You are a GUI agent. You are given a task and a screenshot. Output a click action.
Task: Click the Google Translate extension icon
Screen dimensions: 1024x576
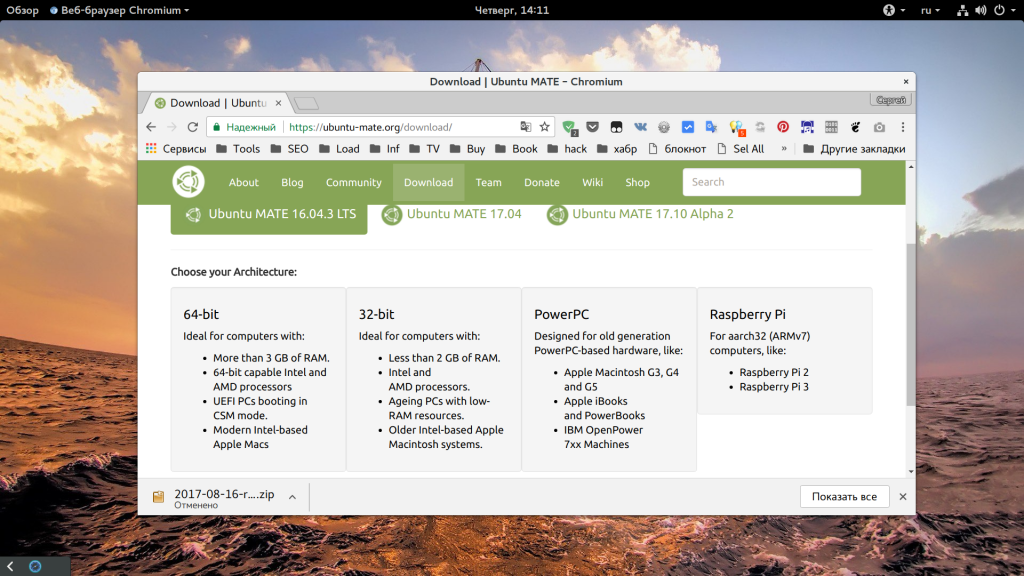(x=711, y=127)
